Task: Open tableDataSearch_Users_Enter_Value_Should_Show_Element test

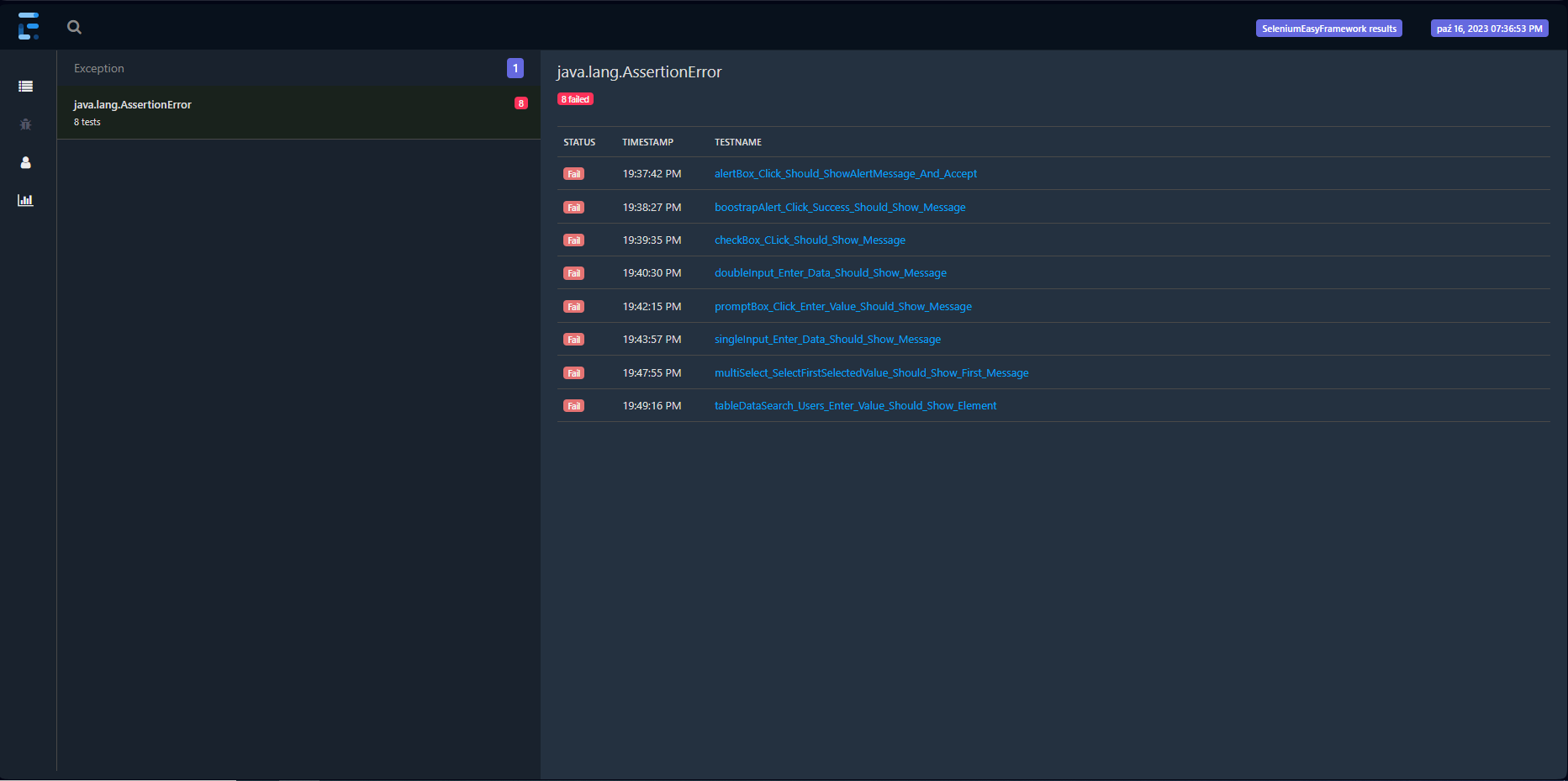Action: (855, 406)
